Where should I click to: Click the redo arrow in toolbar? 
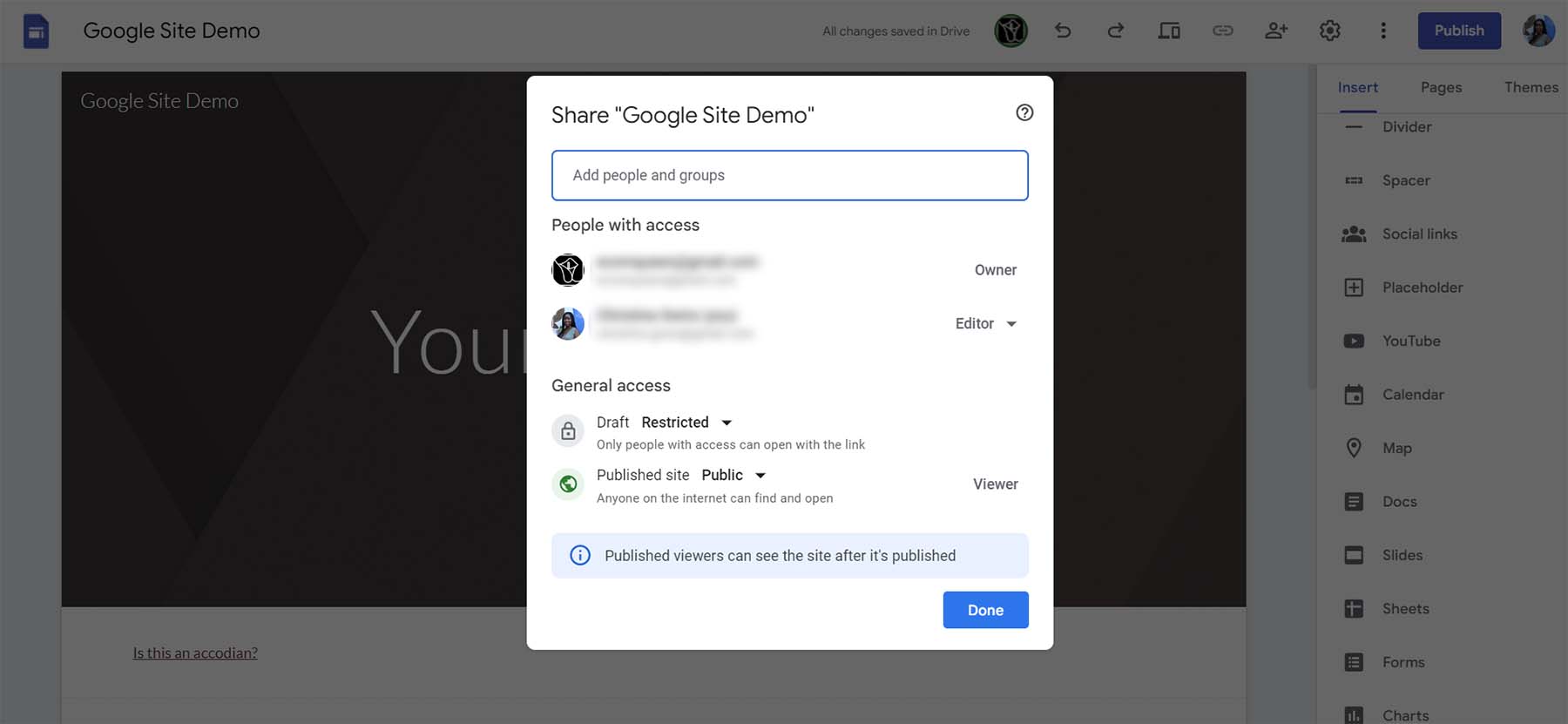coord(1115,31)
